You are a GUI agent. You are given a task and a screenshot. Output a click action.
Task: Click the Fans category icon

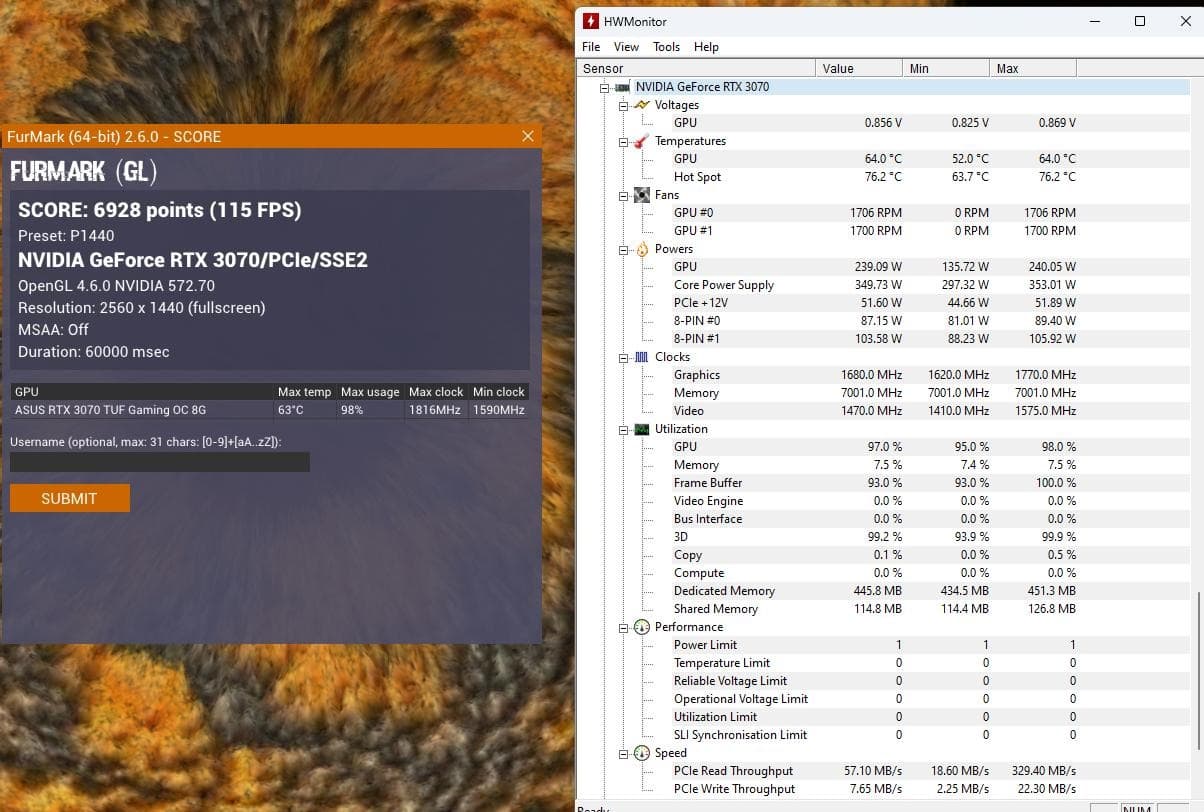642,195
